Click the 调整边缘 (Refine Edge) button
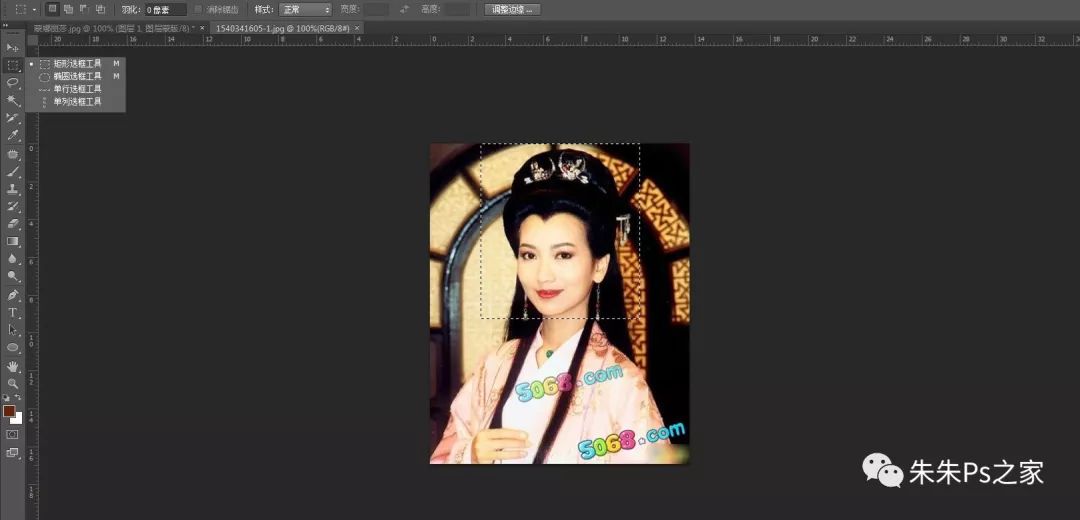The height and width of the screenshot is (520, 1080). (x=512, y=10)
